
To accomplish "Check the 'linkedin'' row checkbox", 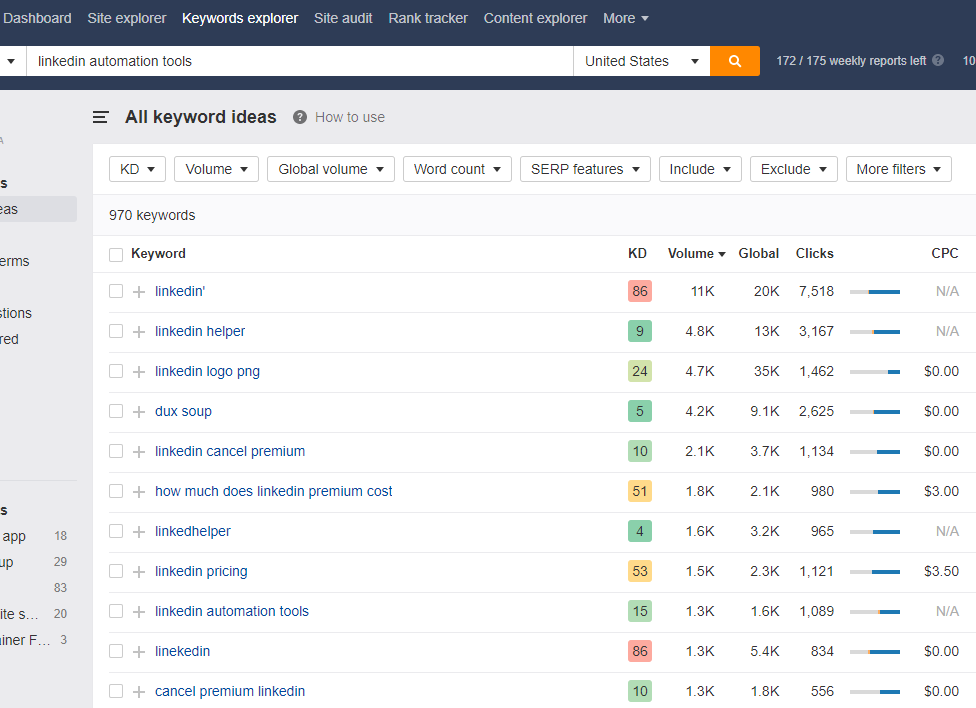I will click(x=116, y=291).
